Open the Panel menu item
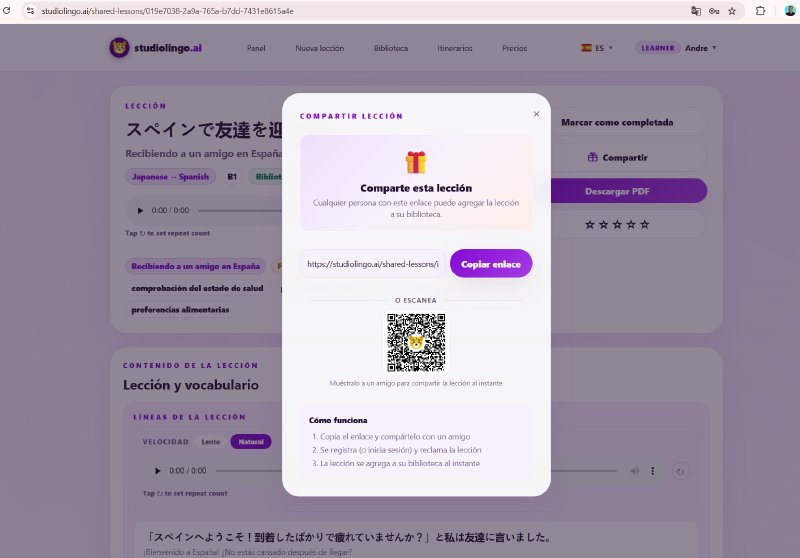This screenshot has width=800, height=558. coord(256,48)
